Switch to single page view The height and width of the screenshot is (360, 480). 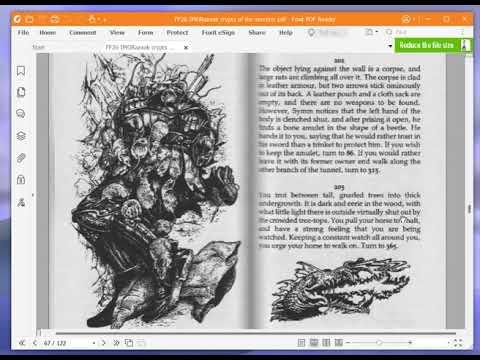click(301, 343)
